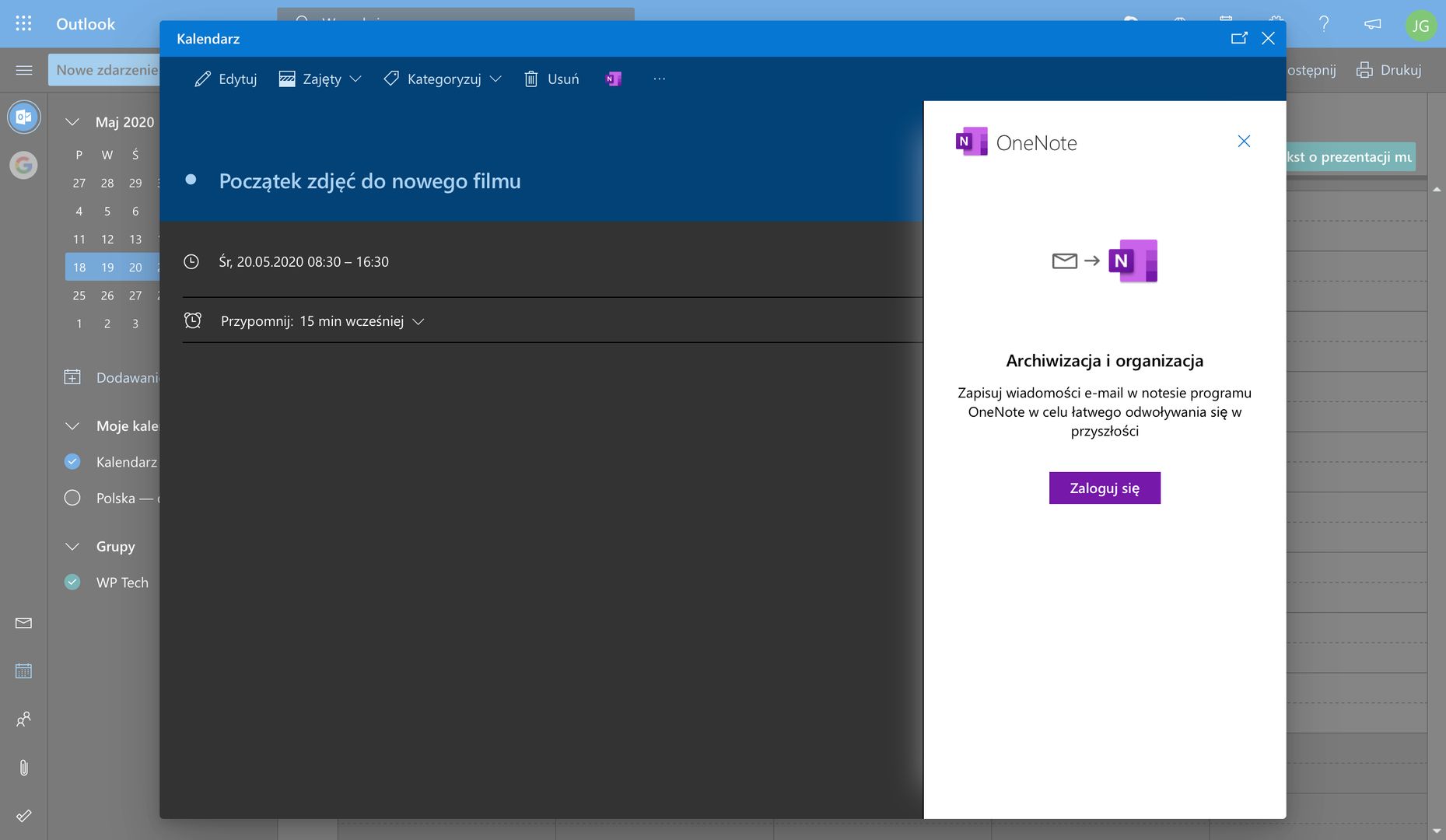Open the People contacts icon
Image resolution: width=1446 pixels, height=840 pixels.
pyautogui.click(x=23, y=719)
